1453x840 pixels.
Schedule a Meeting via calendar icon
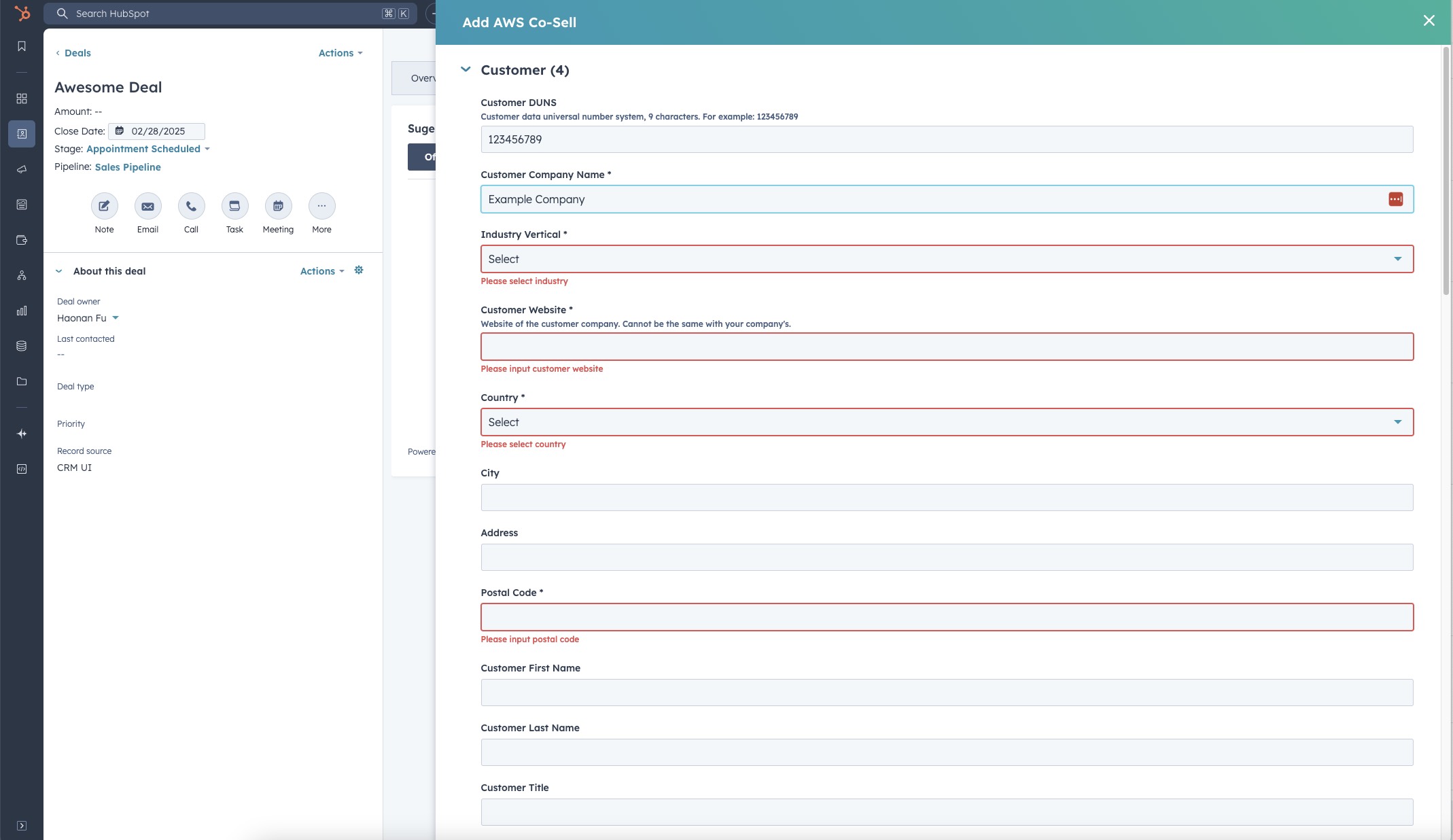click(x=278, y=206)
